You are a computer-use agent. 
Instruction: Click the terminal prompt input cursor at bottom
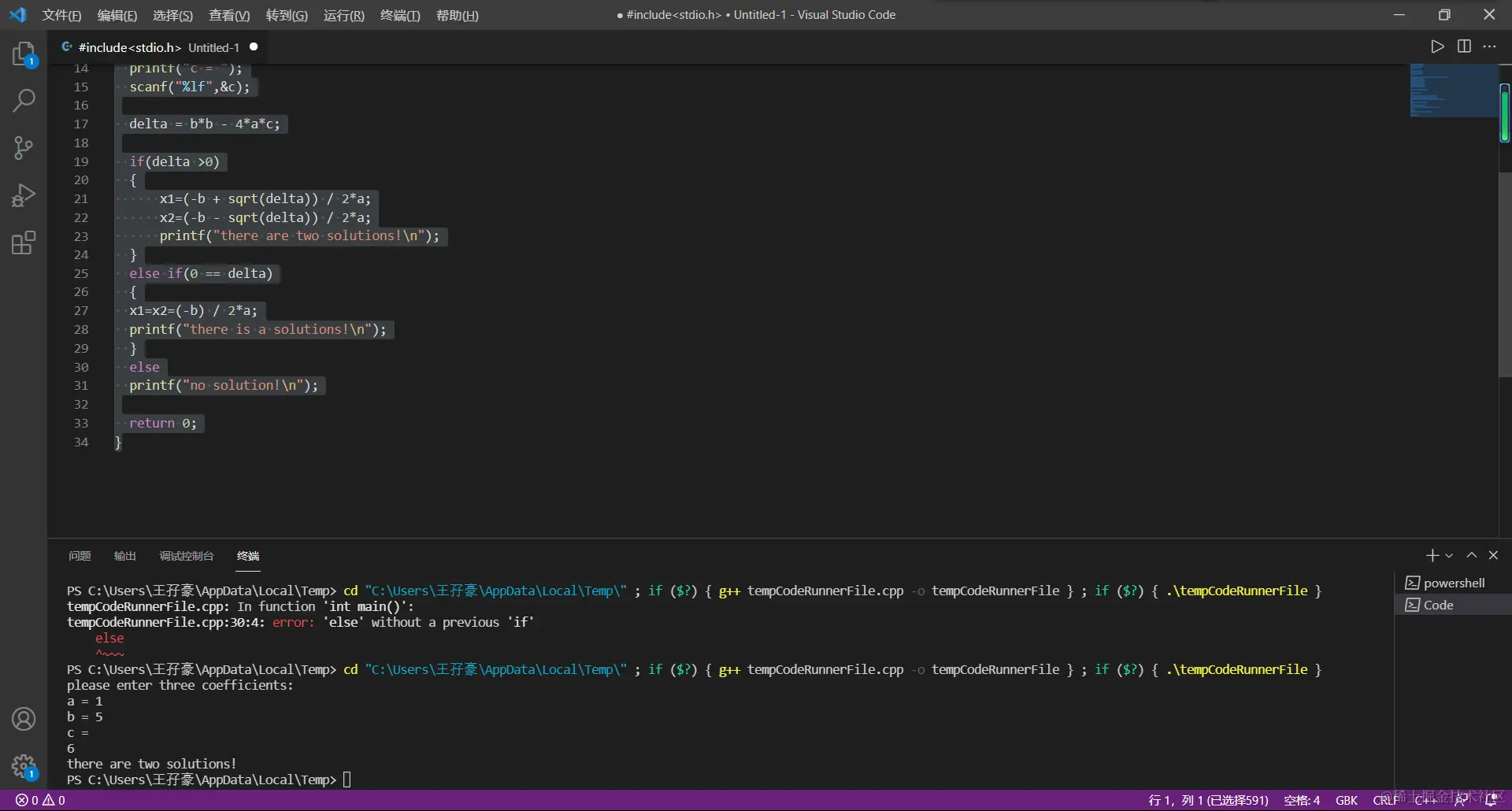[346, 780]
